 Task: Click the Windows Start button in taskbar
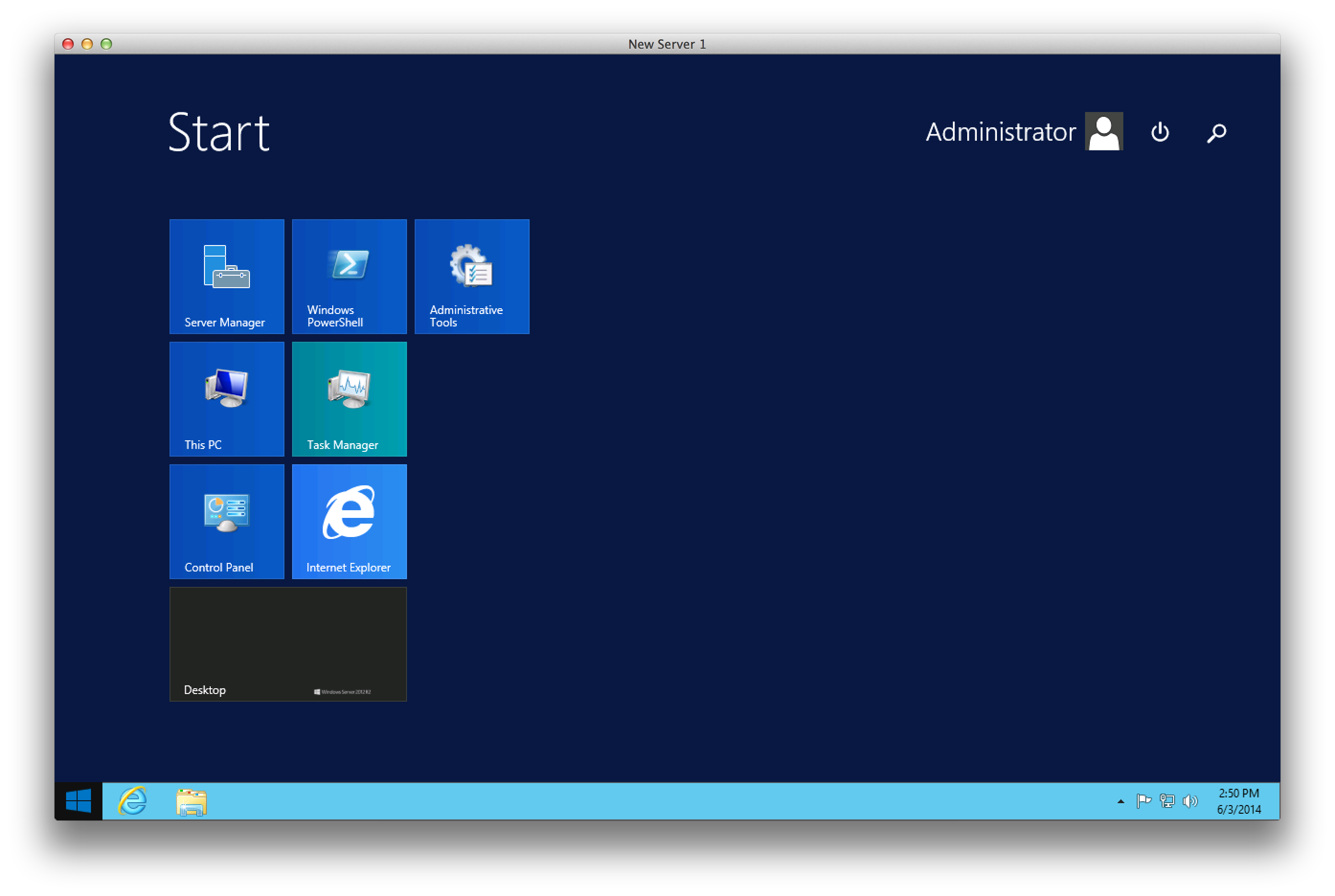click(x=79, y=801)
